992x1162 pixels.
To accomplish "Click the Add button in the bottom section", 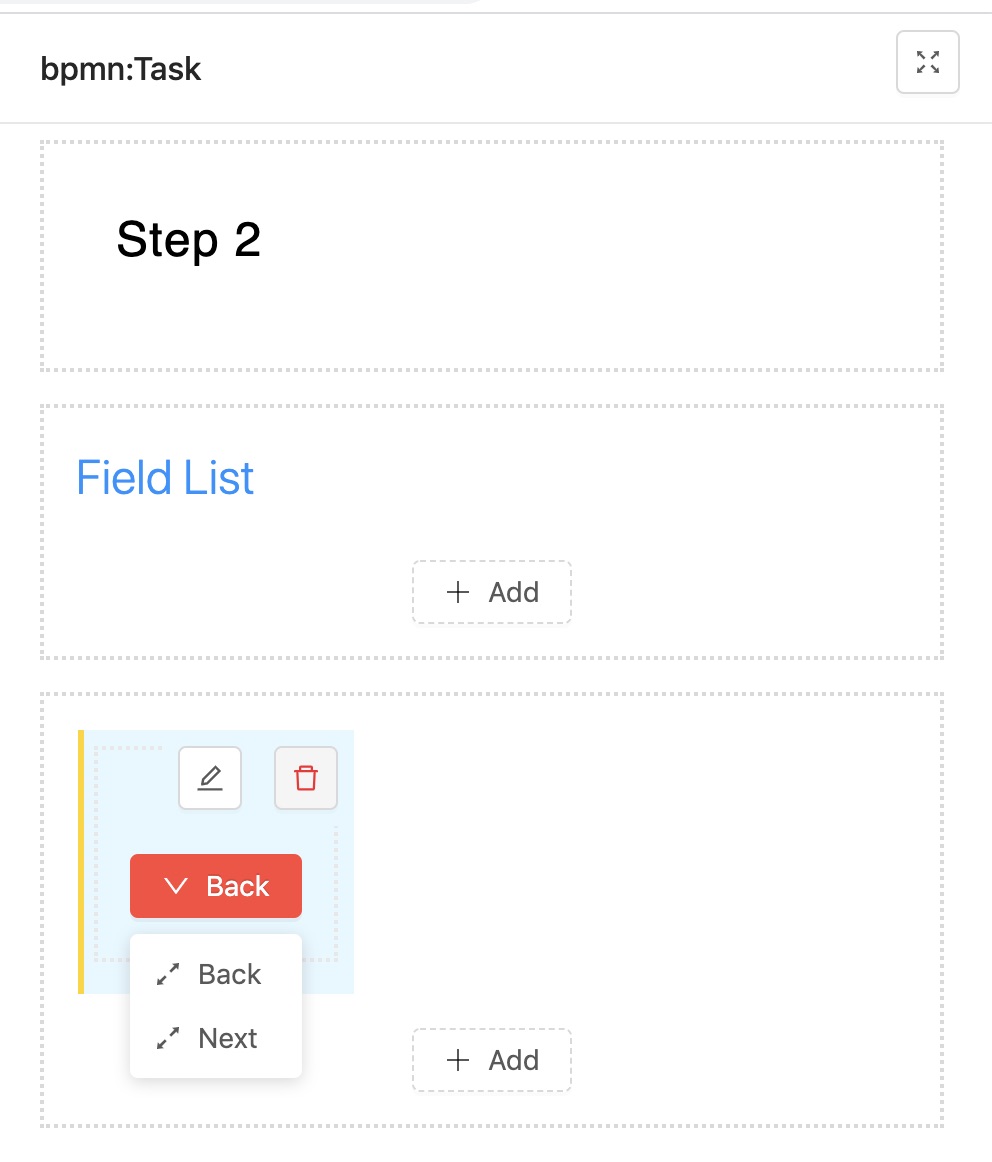I will (x=492, y=1060).
